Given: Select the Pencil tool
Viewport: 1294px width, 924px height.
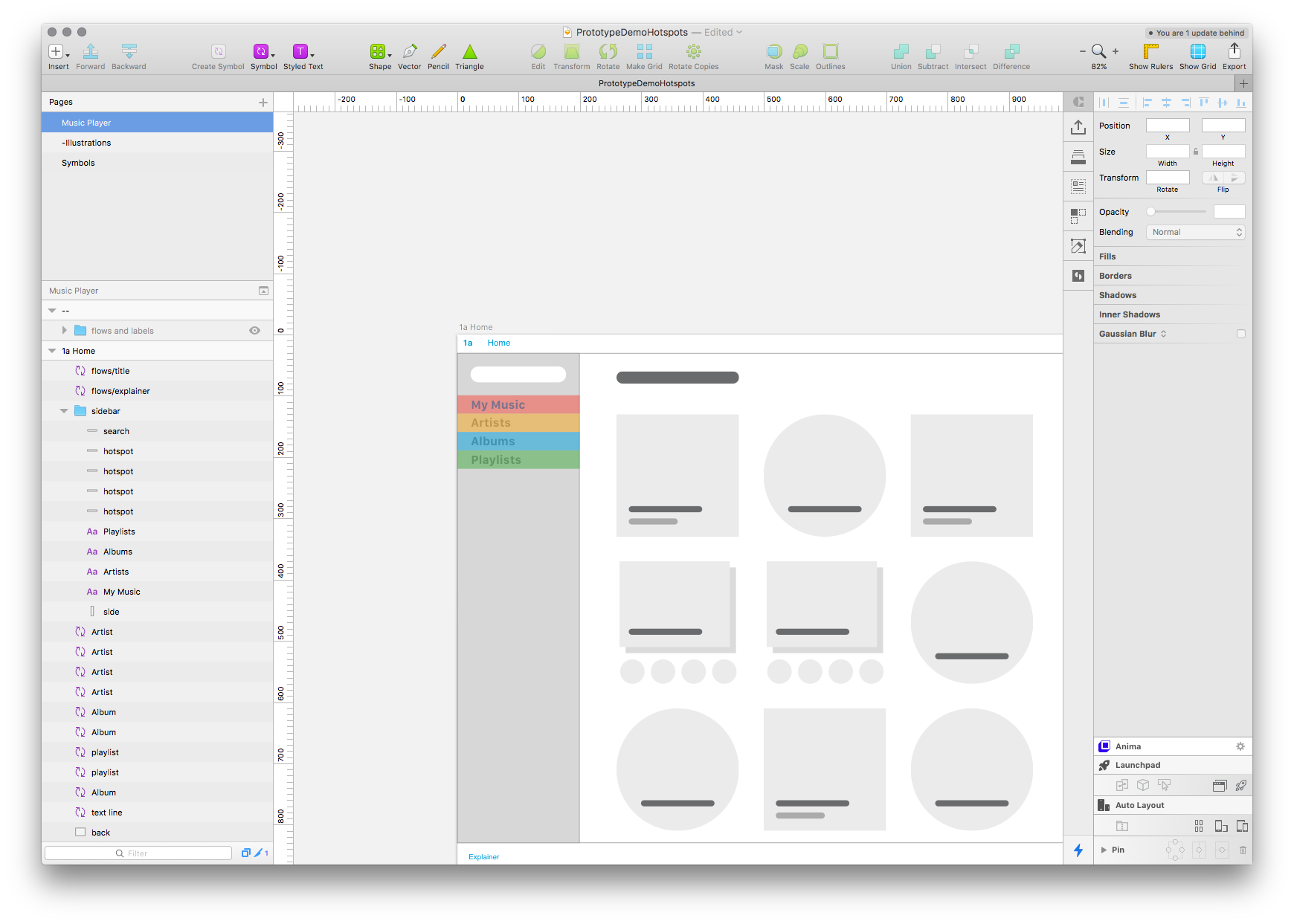Looking at the screenshot, I should click(438, 52).
